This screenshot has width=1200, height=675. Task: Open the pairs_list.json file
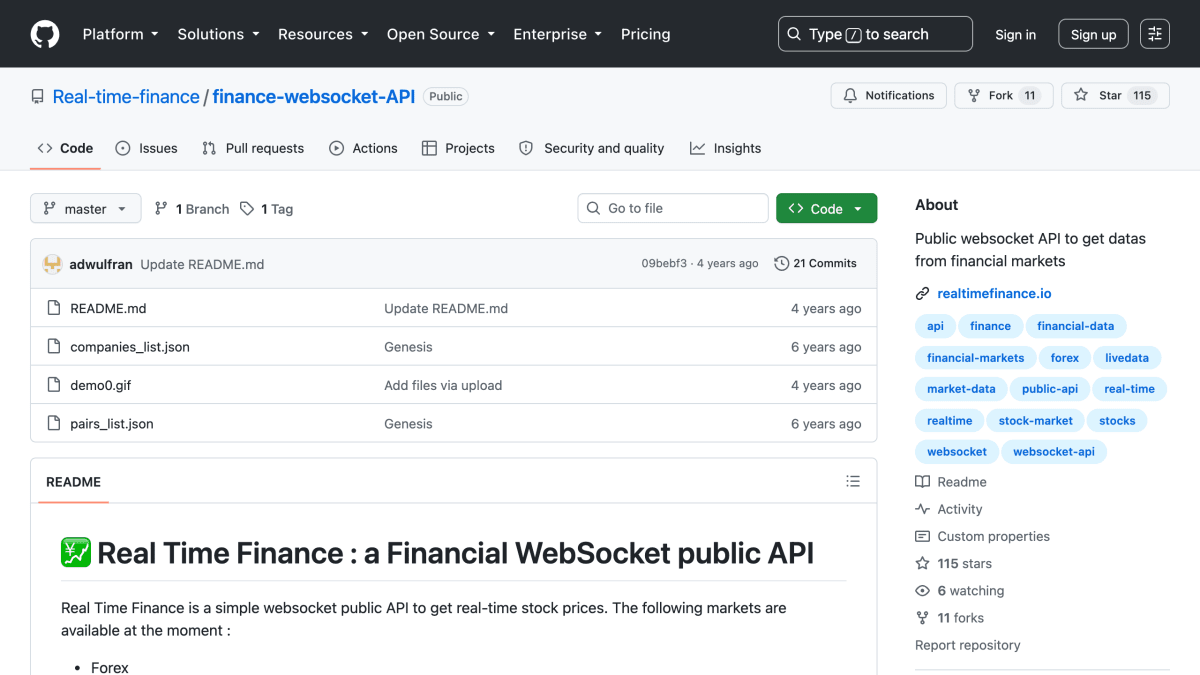coord(112,424)
